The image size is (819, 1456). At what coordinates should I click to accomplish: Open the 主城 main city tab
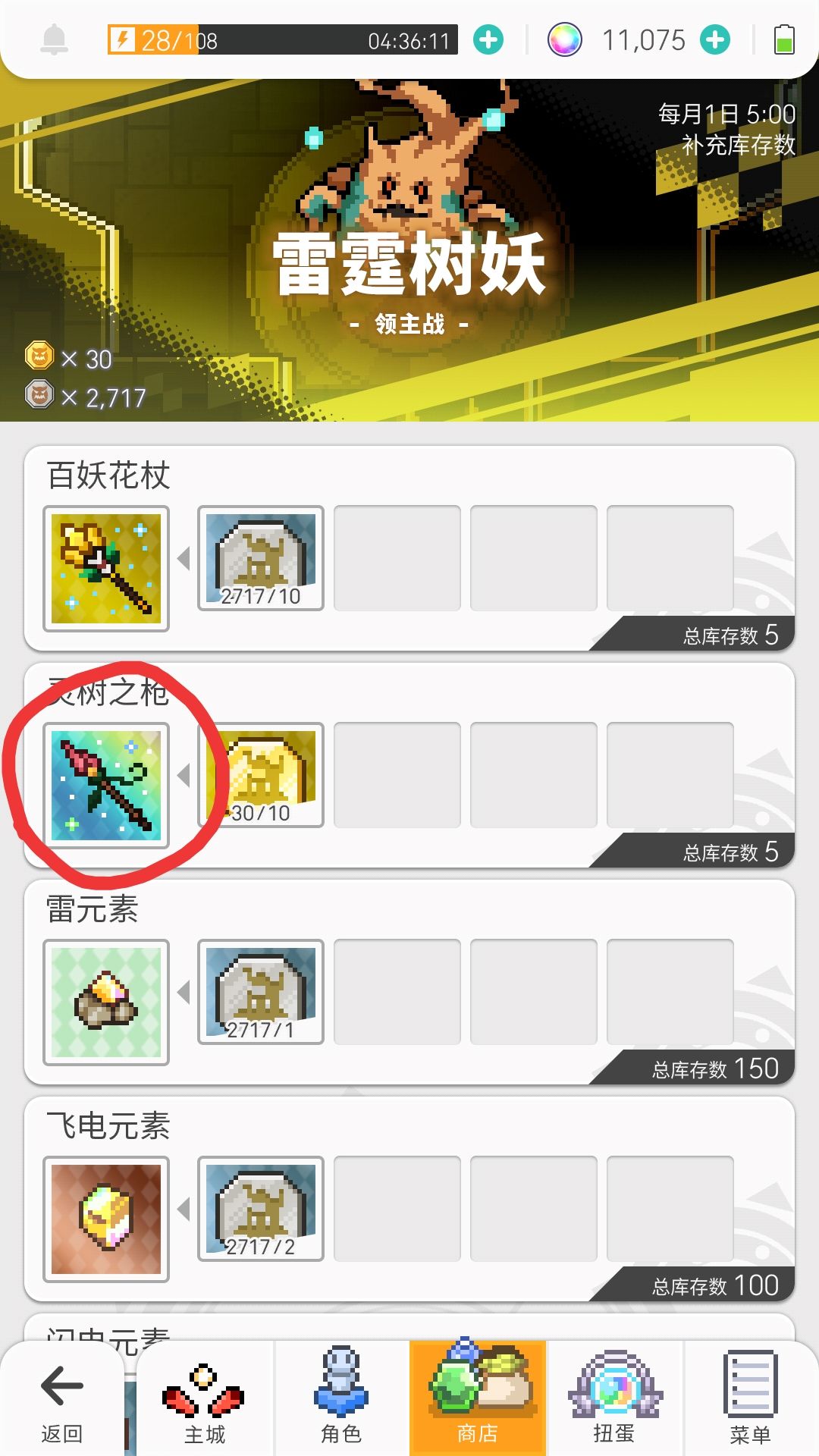(x=205, y=1401)
